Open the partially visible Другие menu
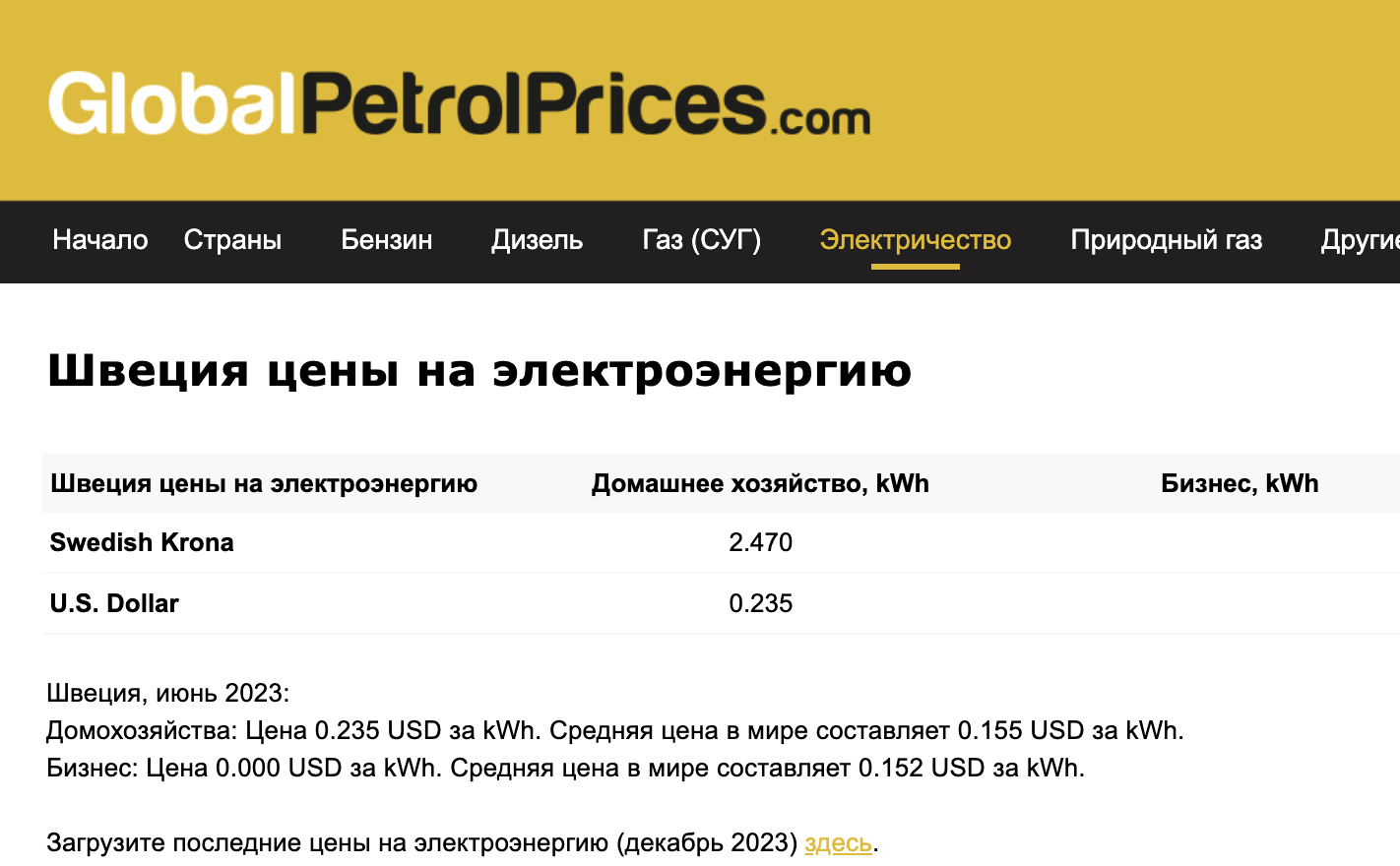Image resolution: width=1400 pixels, height=866 pixels. tap(1360, 240)
